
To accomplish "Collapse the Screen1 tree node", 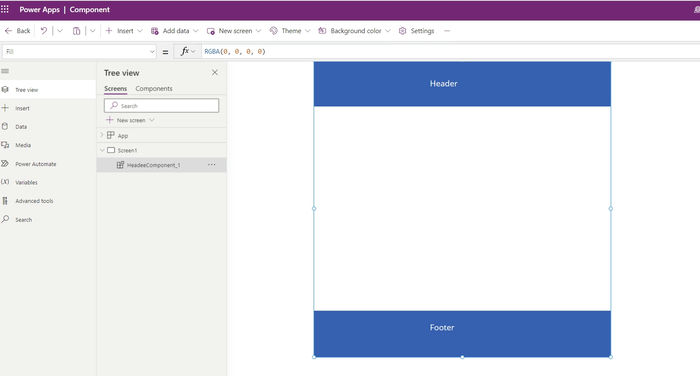I will 102,150.
